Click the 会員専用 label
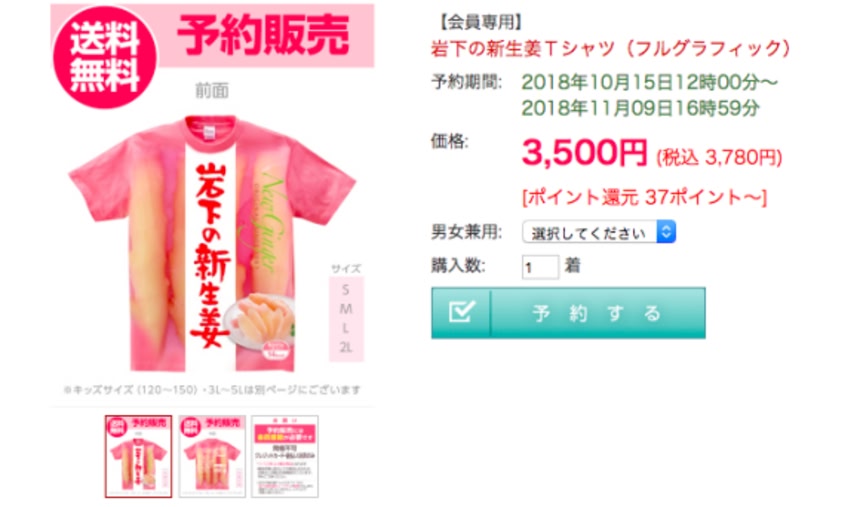 [x=480, y=22]
